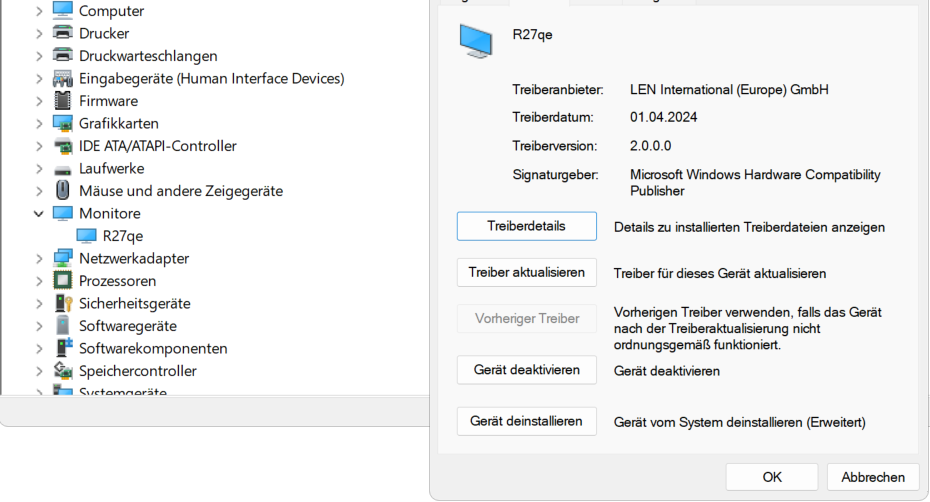
Task: Click the mouse icon for Mäuse und andere Zeigegeräte
Action: coord(62,191)
